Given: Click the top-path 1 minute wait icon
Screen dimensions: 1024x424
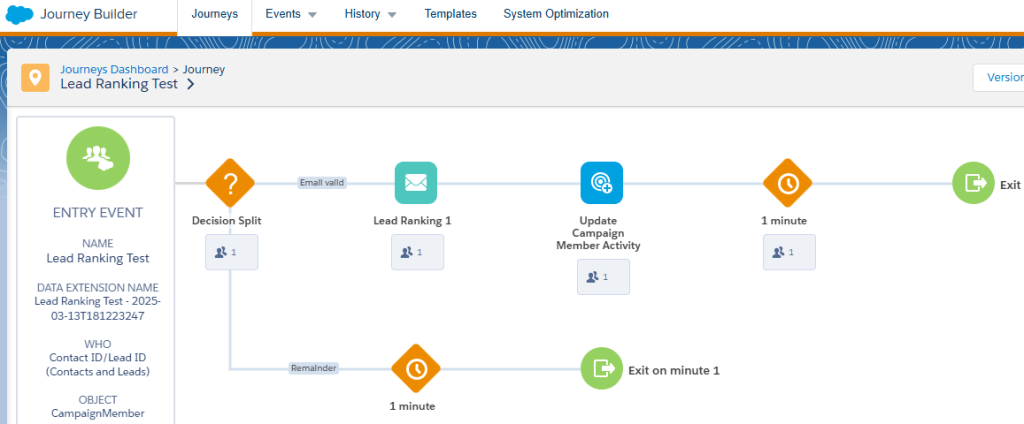Looking at the screenshot, I should click(788, 183).
